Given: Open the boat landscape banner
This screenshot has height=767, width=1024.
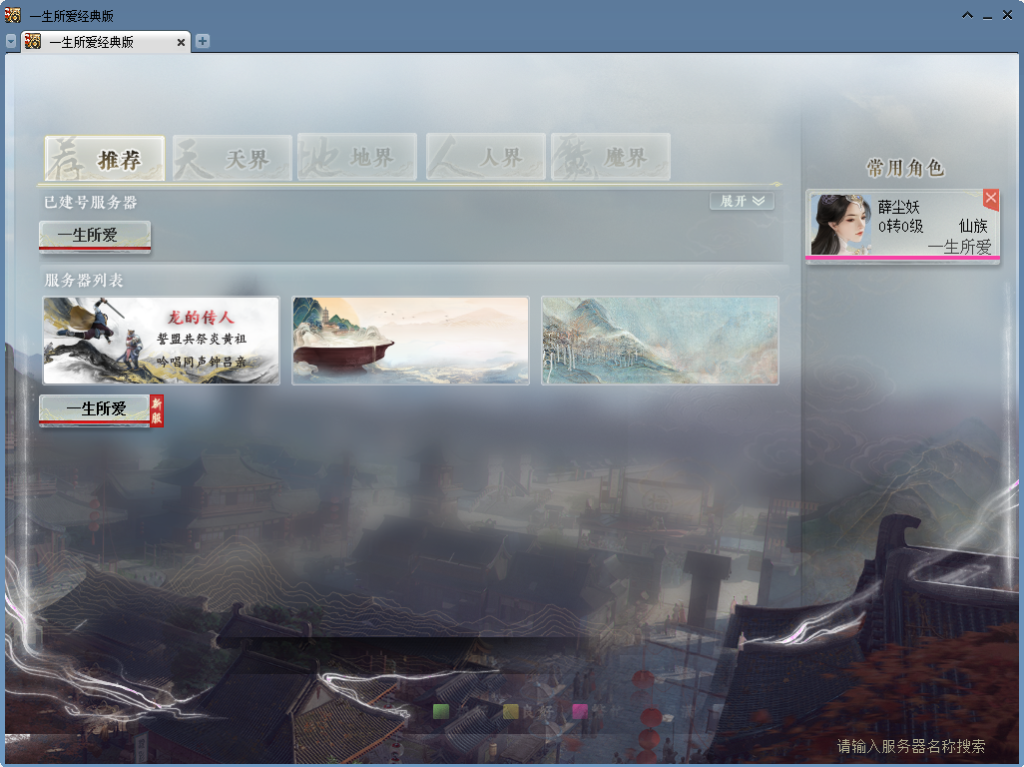Looking at the screenshot, I should click(x=410, y=340).
